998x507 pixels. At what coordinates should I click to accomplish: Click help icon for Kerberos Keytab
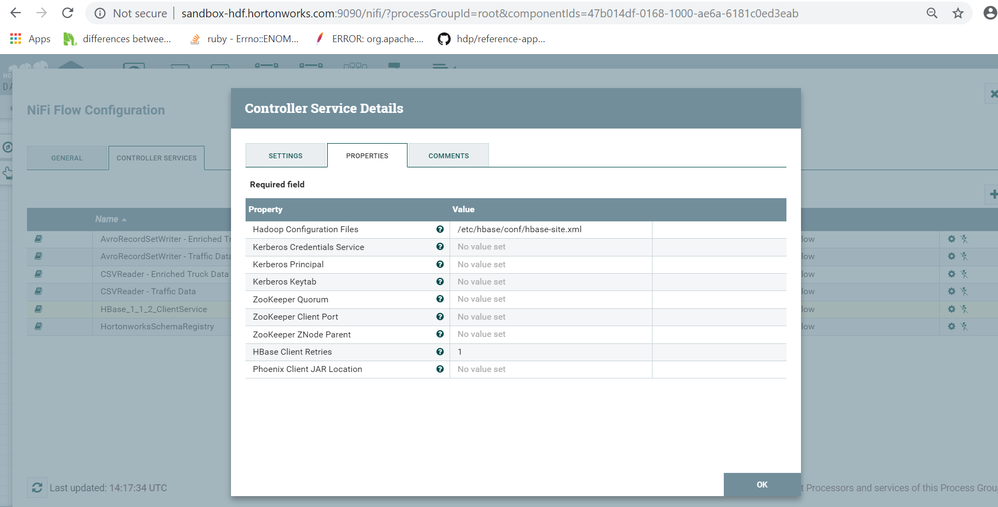440,282
